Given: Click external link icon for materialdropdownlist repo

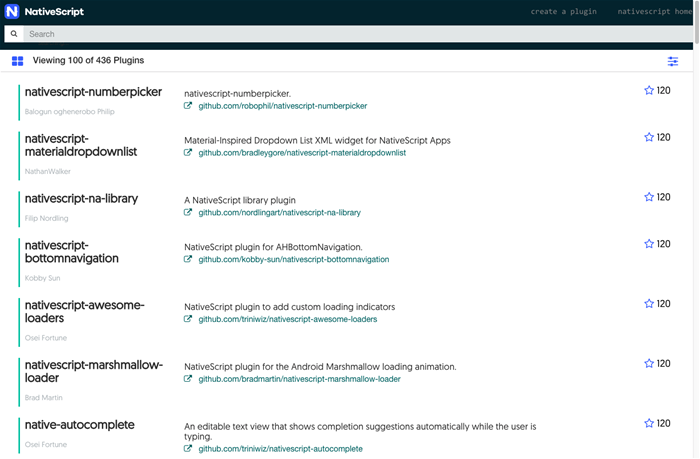Looking at the screenshot, I should pos(188,153).
